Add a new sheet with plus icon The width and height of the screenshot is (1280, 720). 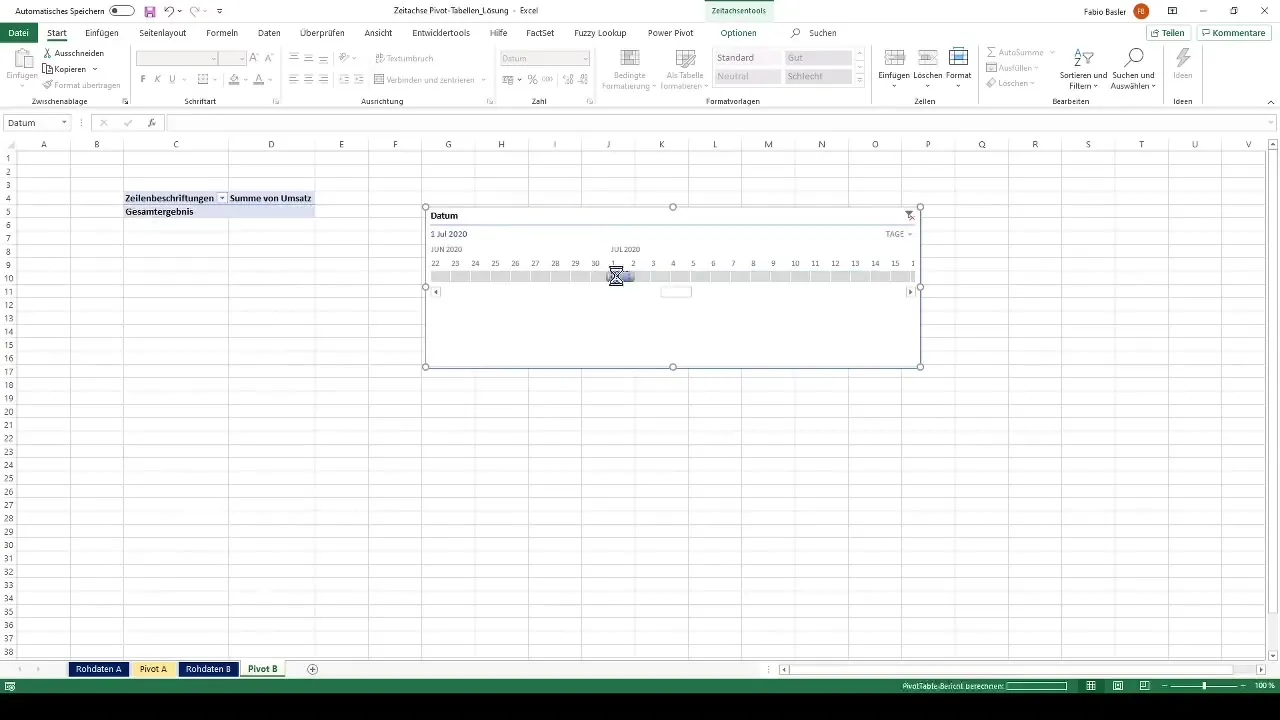tap(312, 669)
